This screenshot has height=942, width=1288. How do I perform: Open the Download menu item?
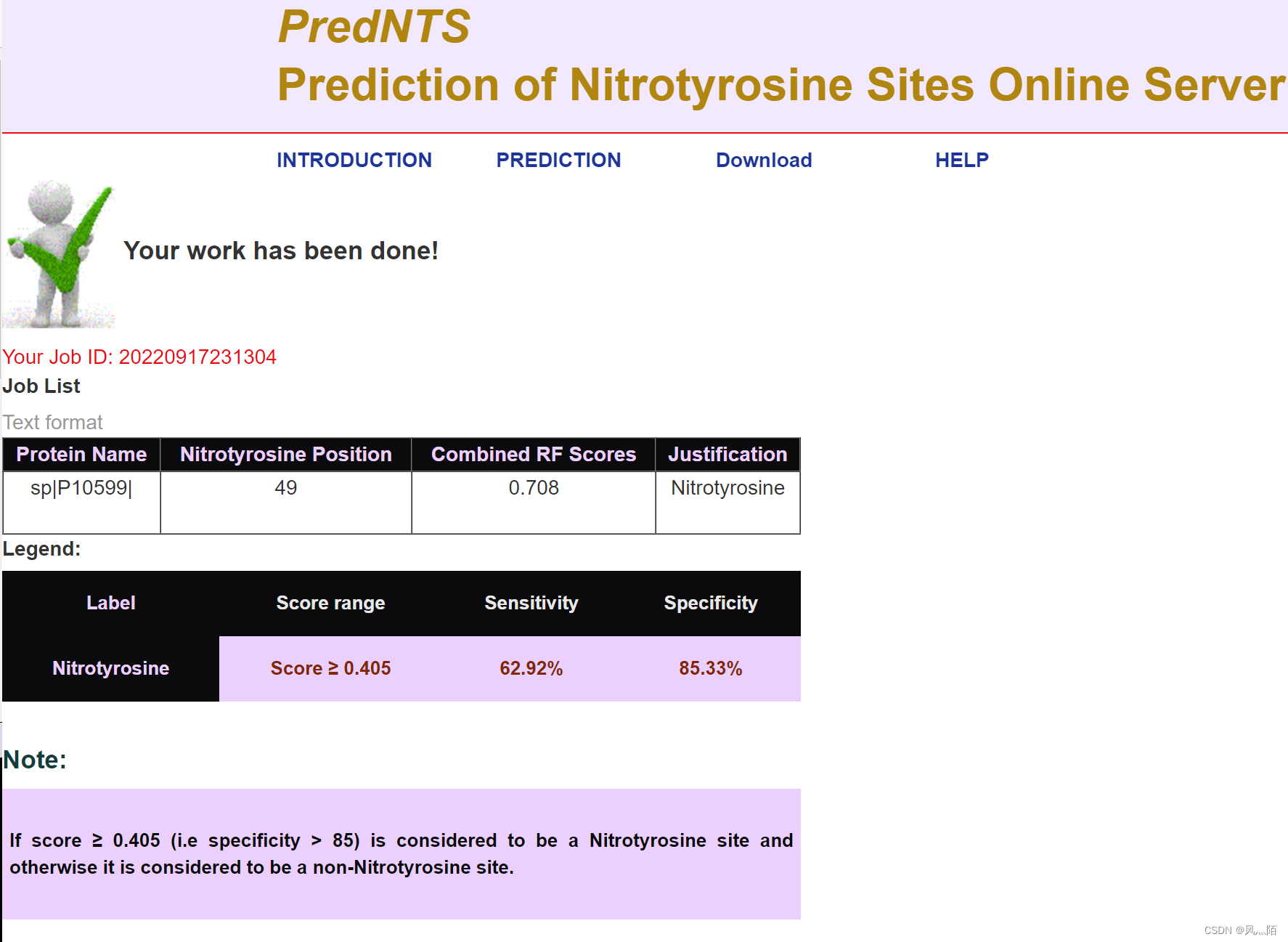pyautogui.click(x=764, y=160)
